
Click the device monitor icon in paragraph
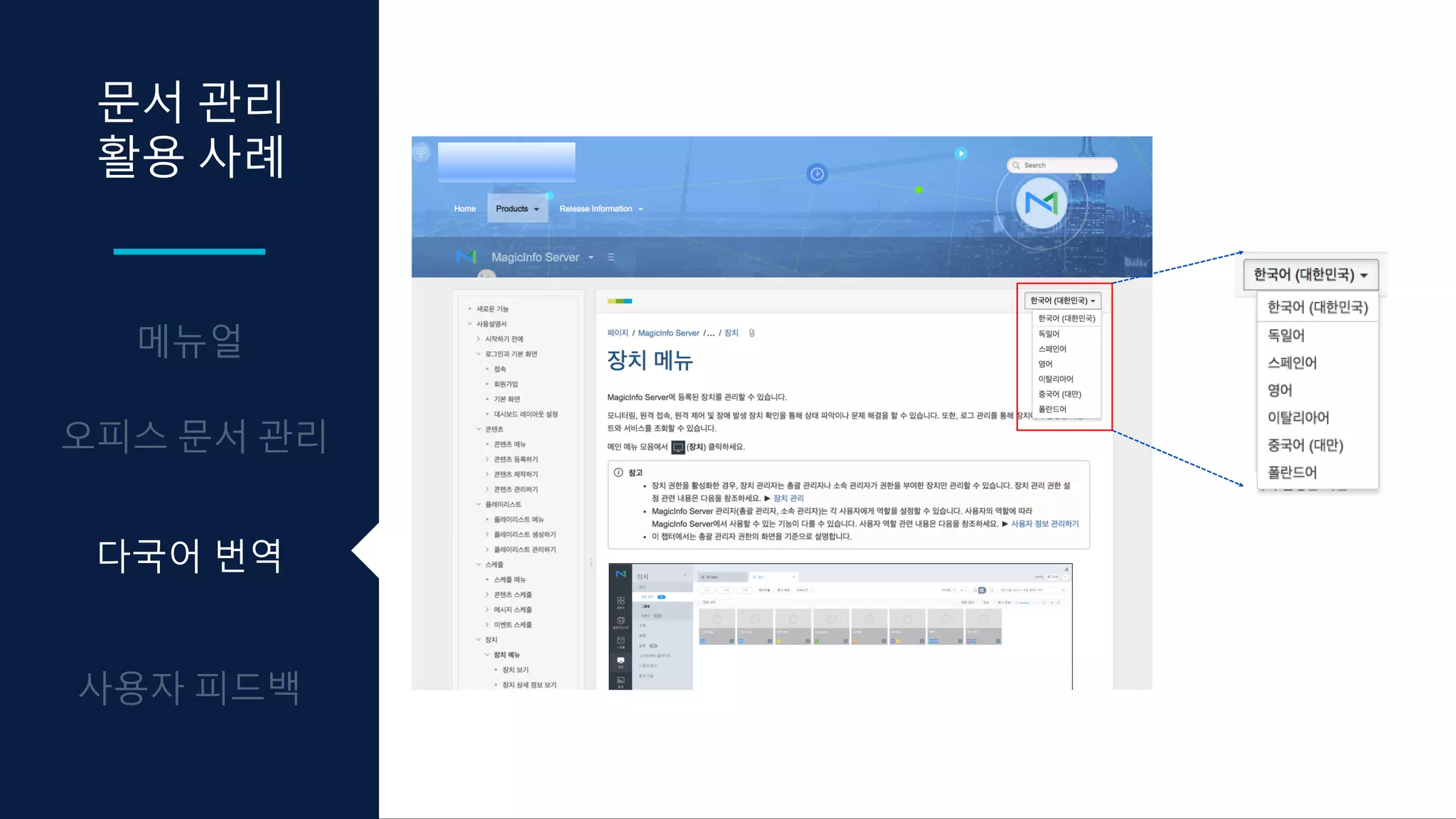(x=678, y=447)
